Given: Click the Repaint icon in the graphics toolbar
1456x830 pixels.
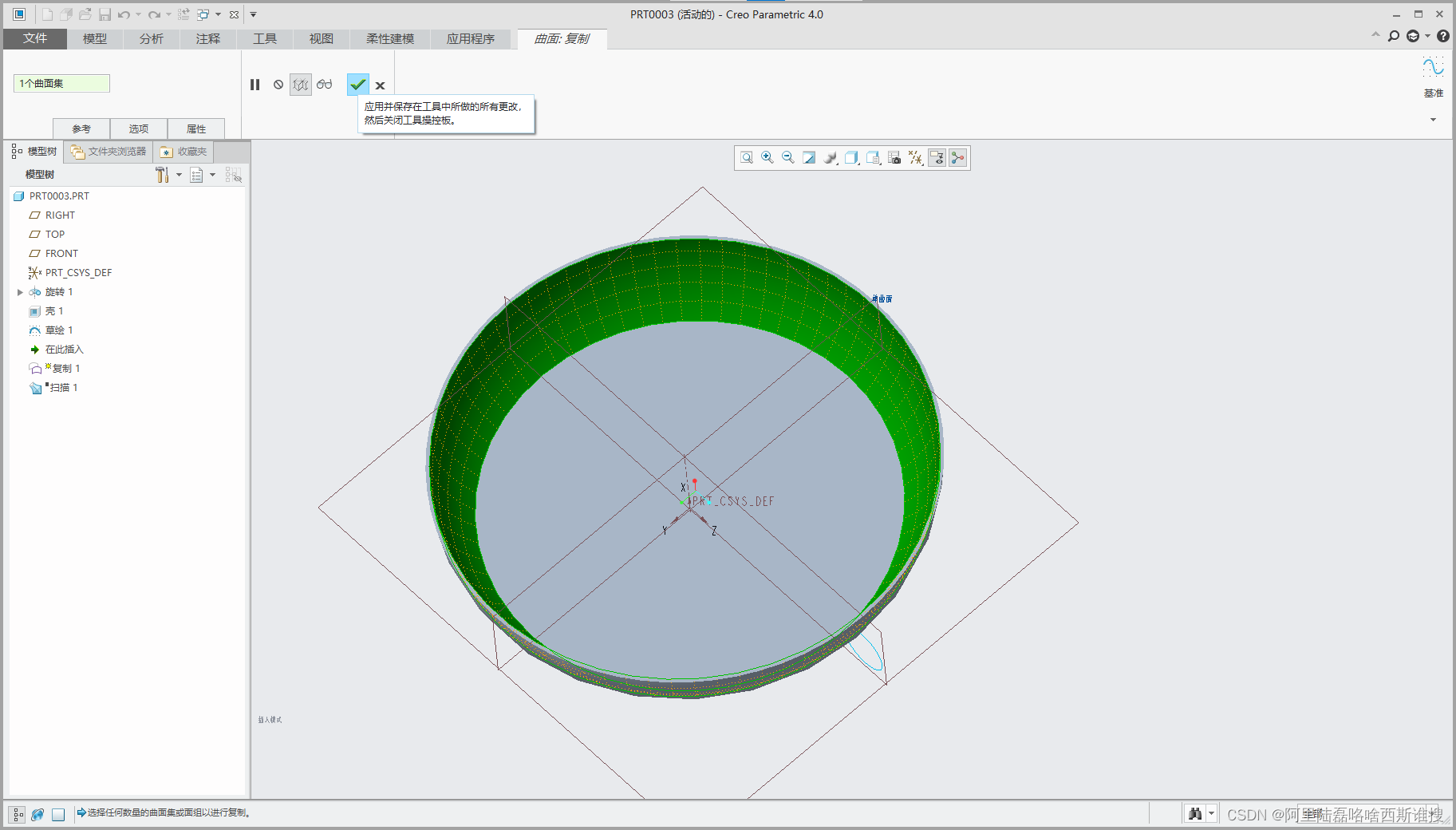Looking at the screenshot, I should [809, 158].
